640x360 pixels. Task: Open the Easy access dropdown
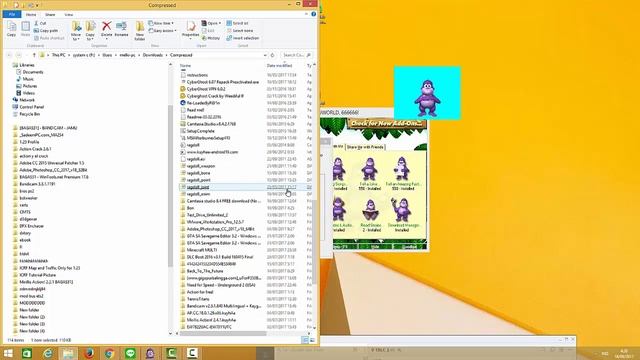point(163,31)
